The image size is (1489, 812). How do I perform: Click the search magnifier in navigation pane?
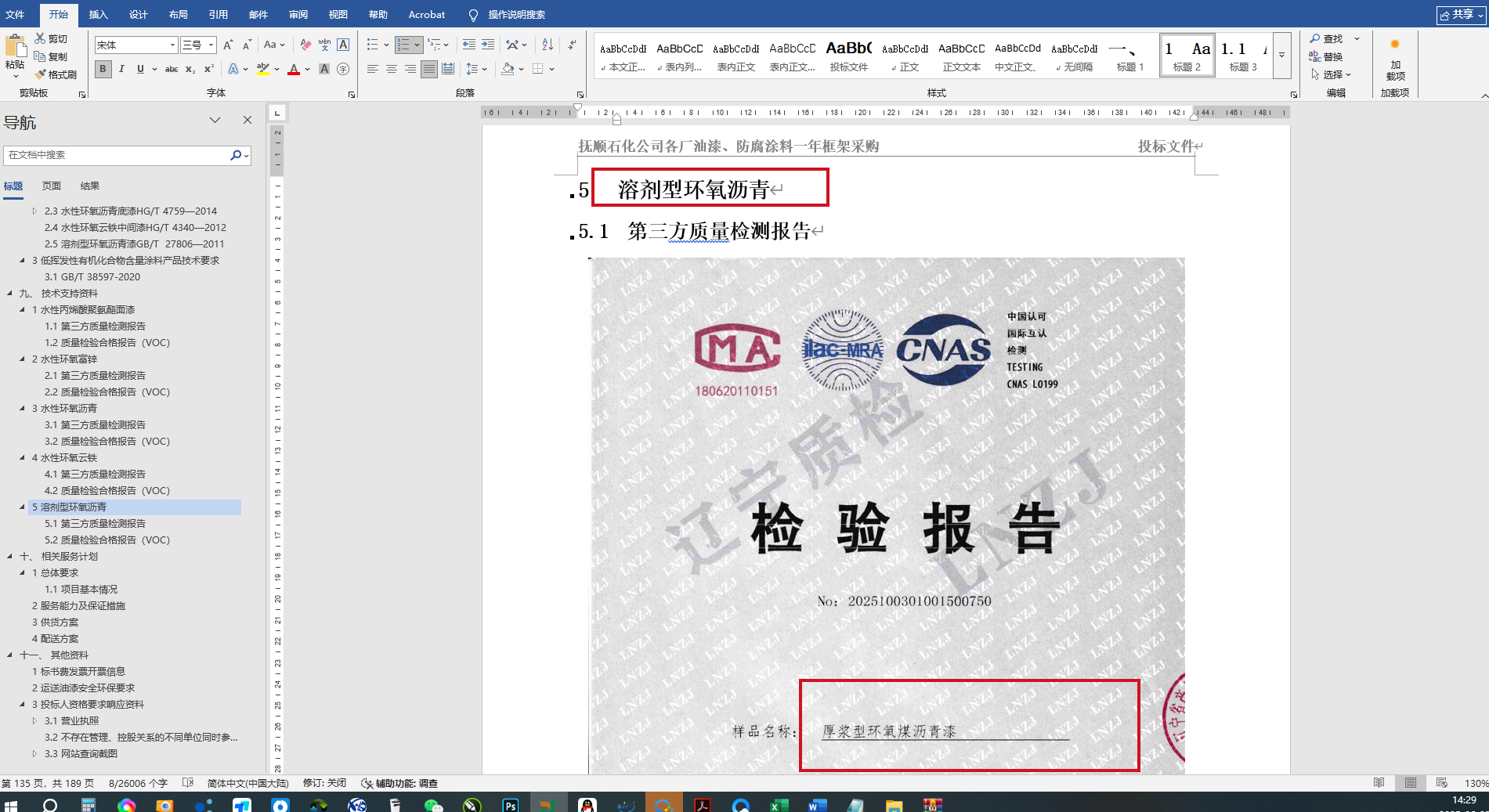236,155
